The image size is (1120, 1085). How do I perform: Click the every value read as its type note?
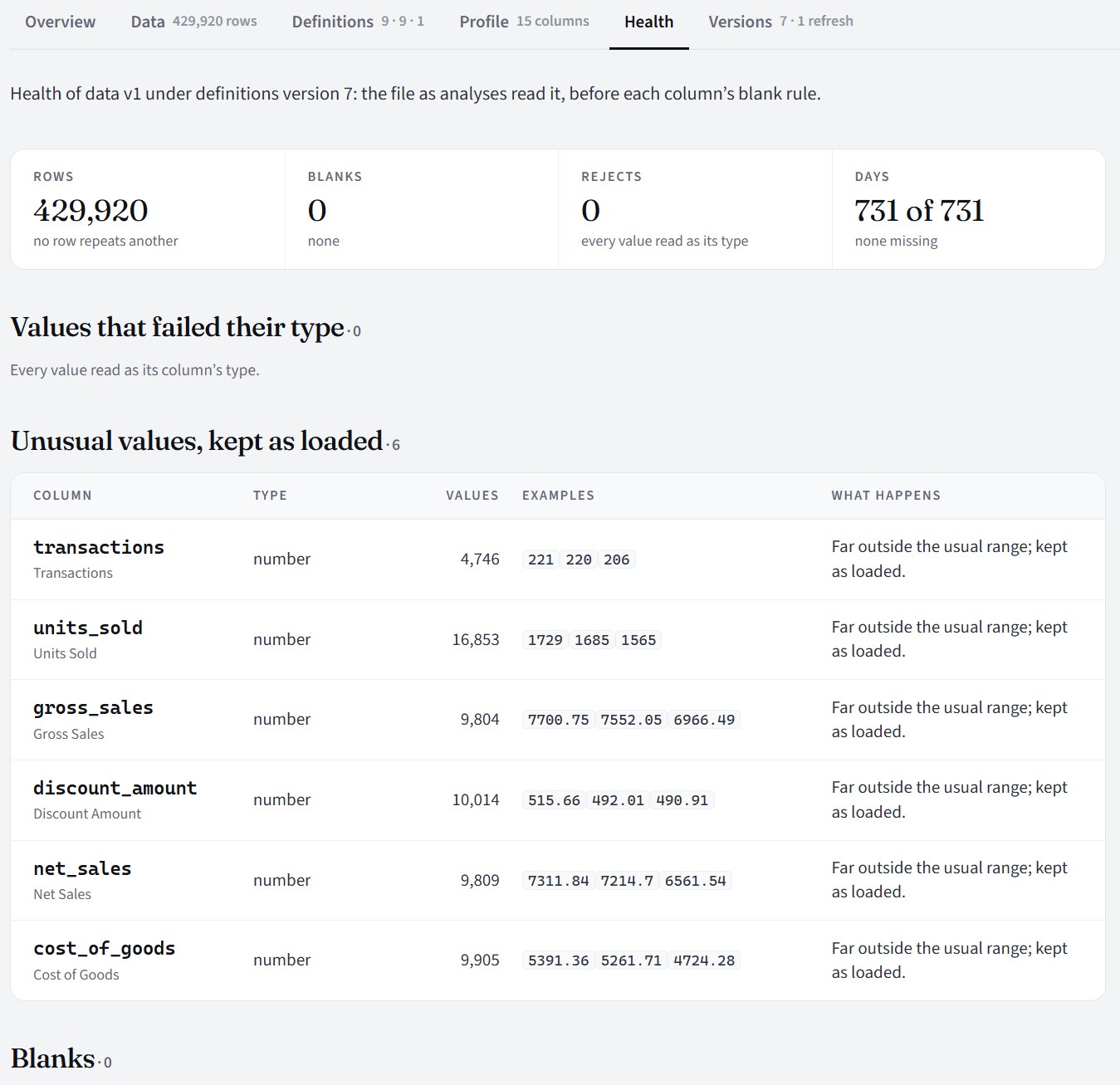[664, 241]
